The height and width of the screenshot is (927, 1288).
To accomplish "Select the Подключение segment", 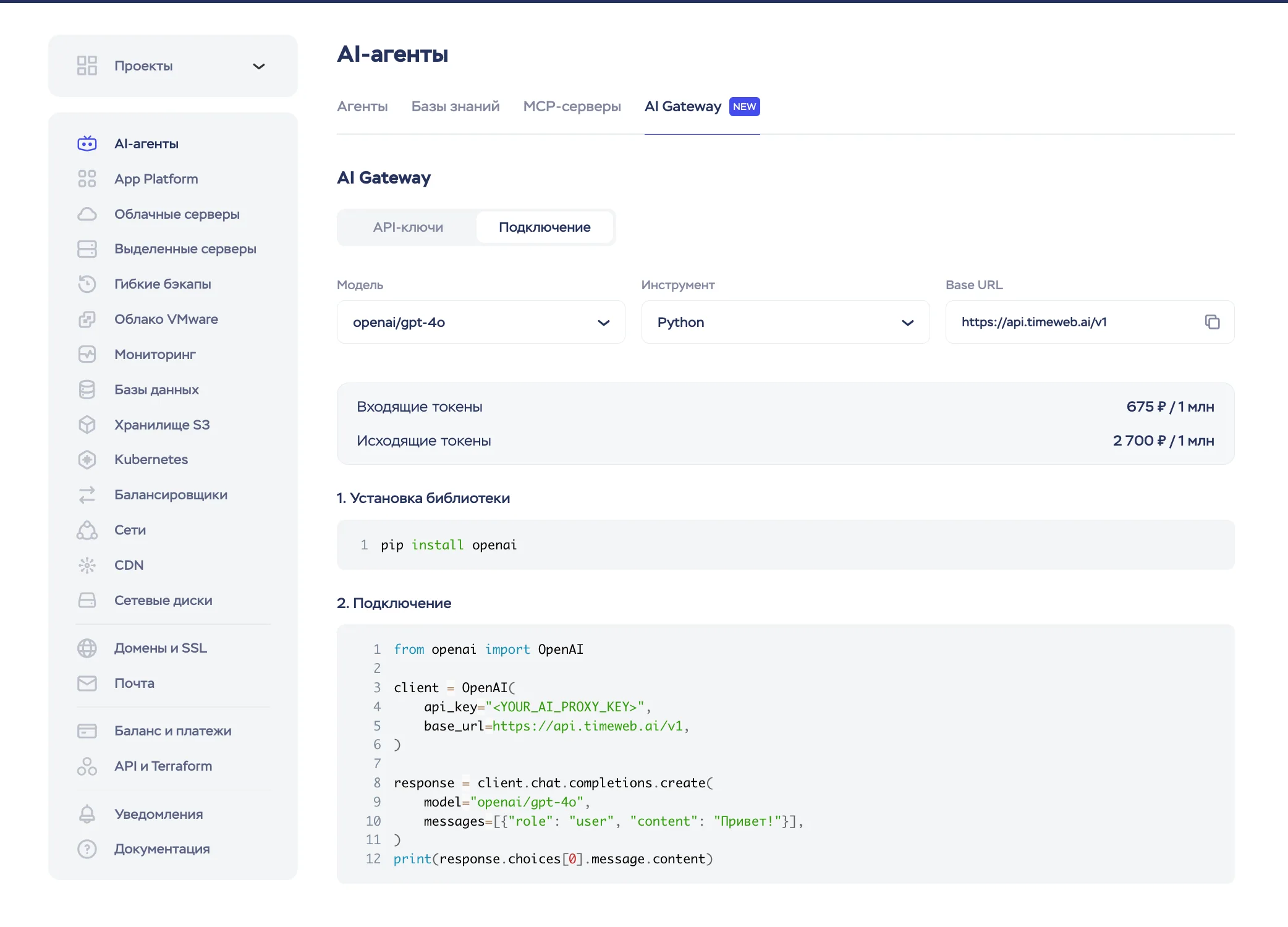I will 544,227.
